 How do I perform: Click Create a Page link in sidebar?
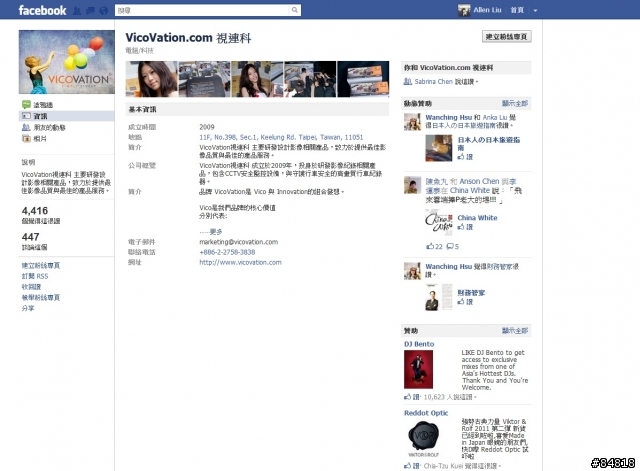pyautogui.click(x=41, y=265)
